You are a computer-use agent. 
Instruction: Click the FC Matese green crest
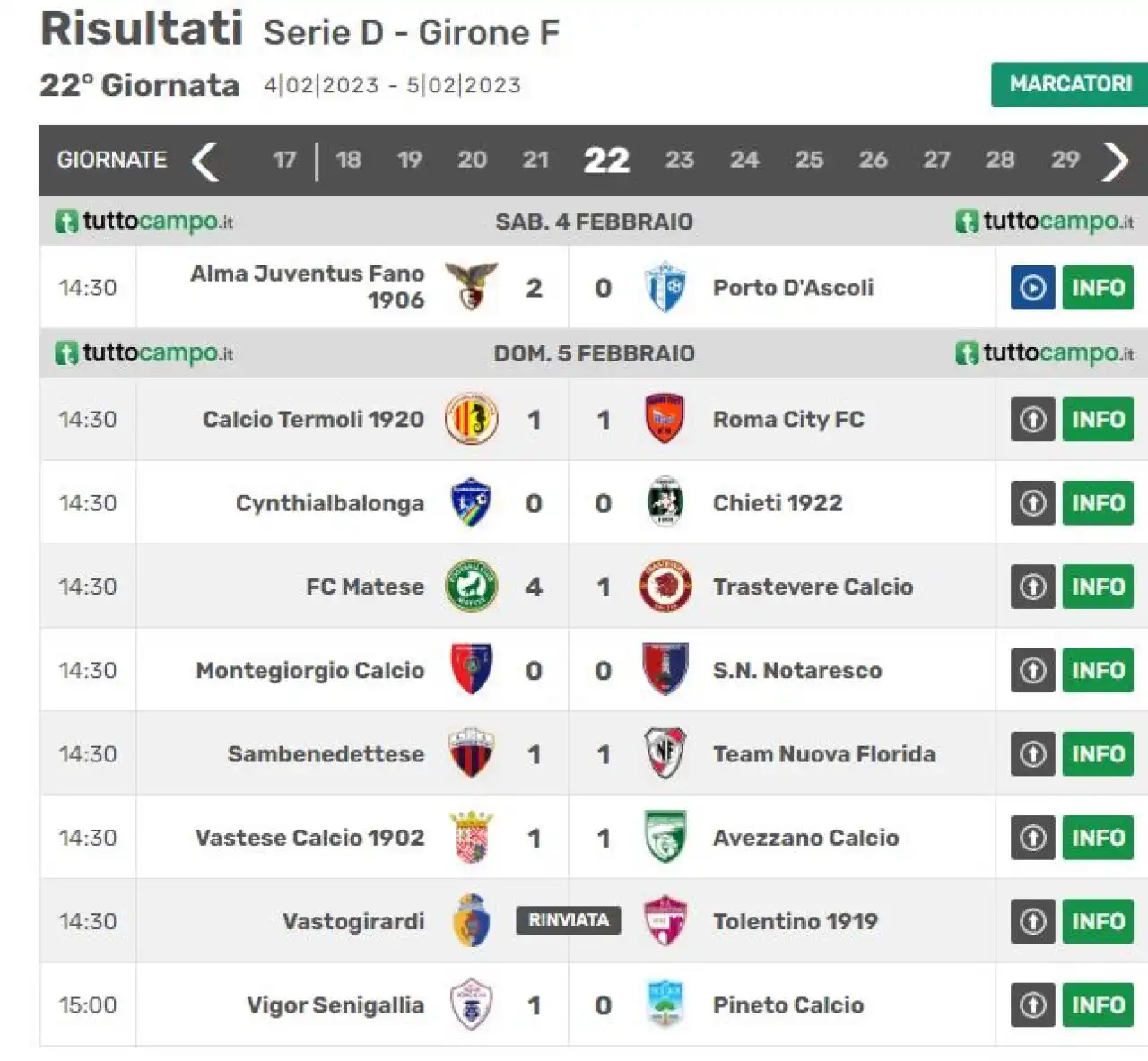coord(472,587)
